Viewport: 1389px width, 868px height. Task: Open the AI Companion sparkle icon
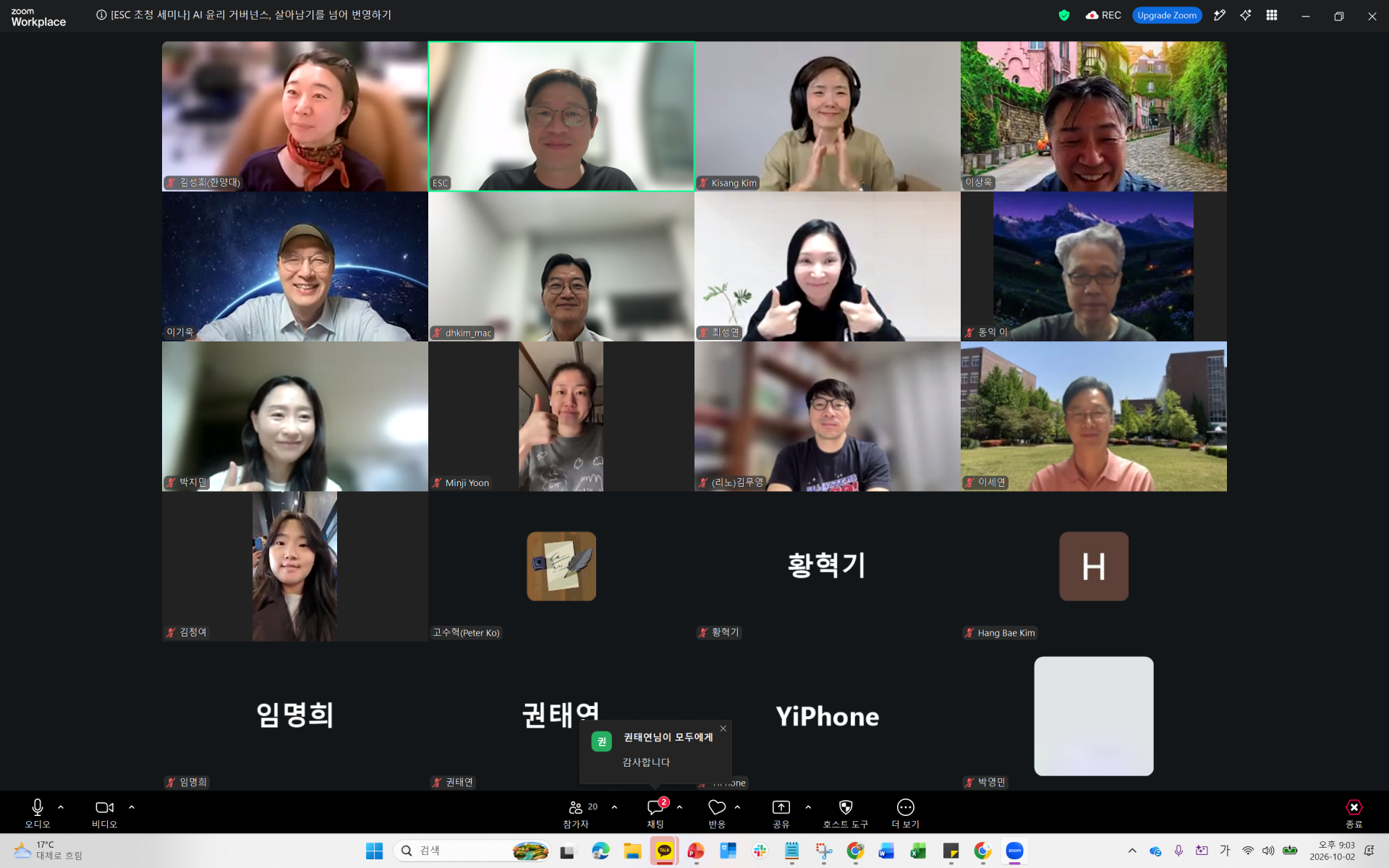[x=1246, y=15]
